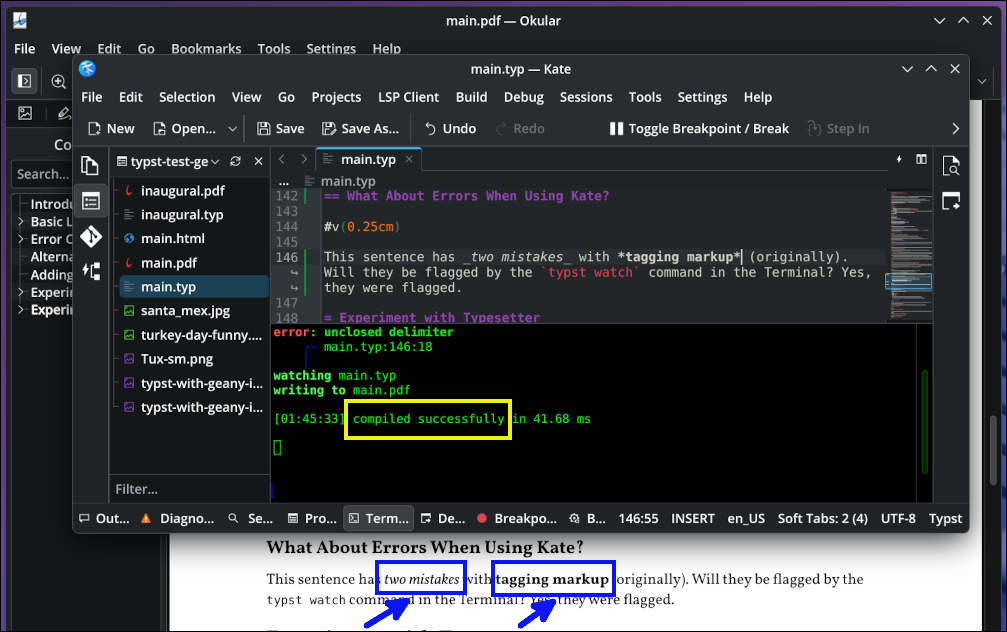Click the quick open lightning icon above the editor
Screen dimensions: 1007x632
click(x=899, y=159)
